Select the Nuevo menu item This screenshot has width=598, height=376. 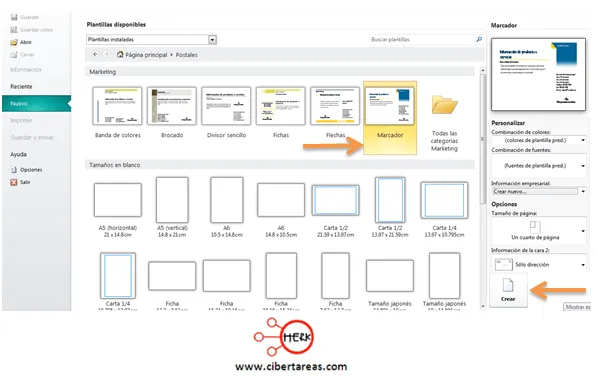point(36,103)
